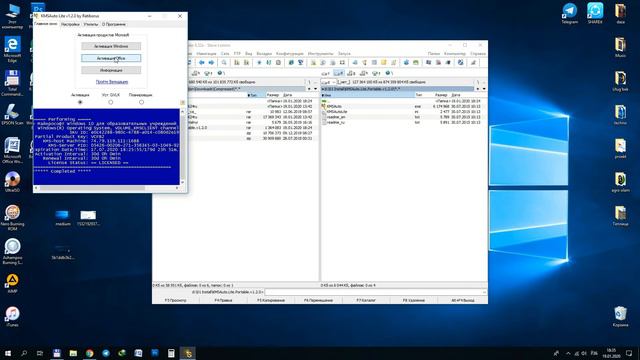Viewport: 640px width, 360px height.
Task: Open medium file on desktop
Action: (x=62, y=218)
